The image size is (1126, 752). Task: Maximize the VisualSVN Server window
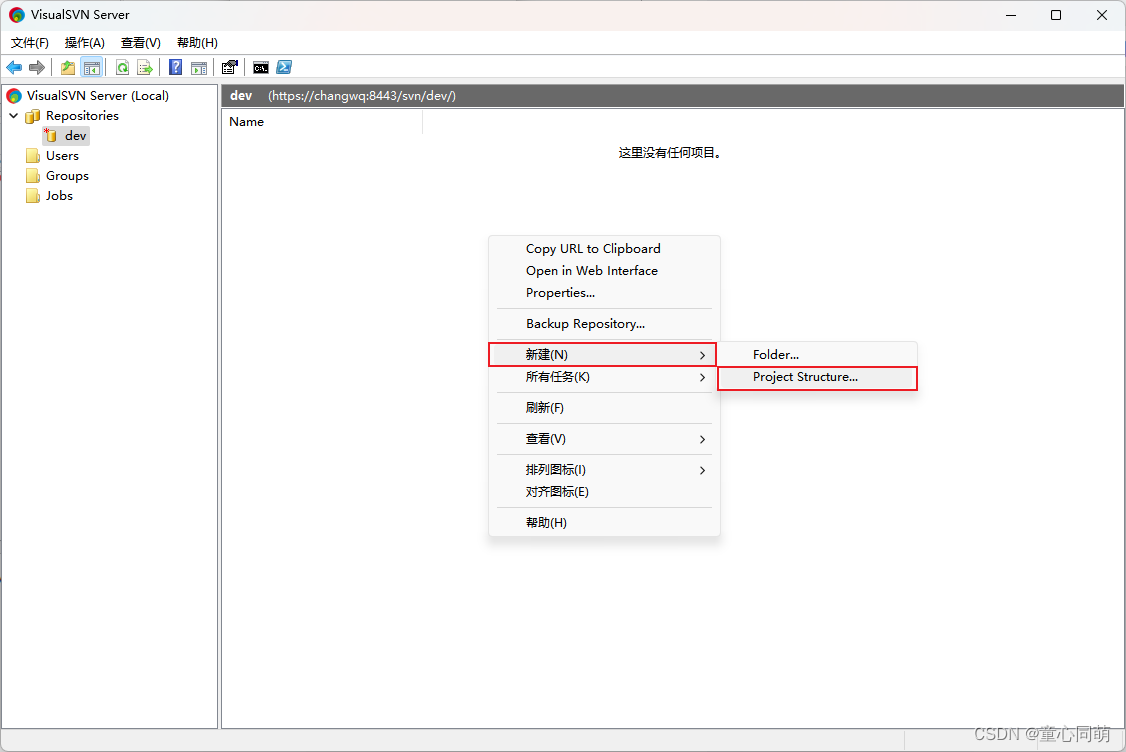click(x=1056, y=15)
